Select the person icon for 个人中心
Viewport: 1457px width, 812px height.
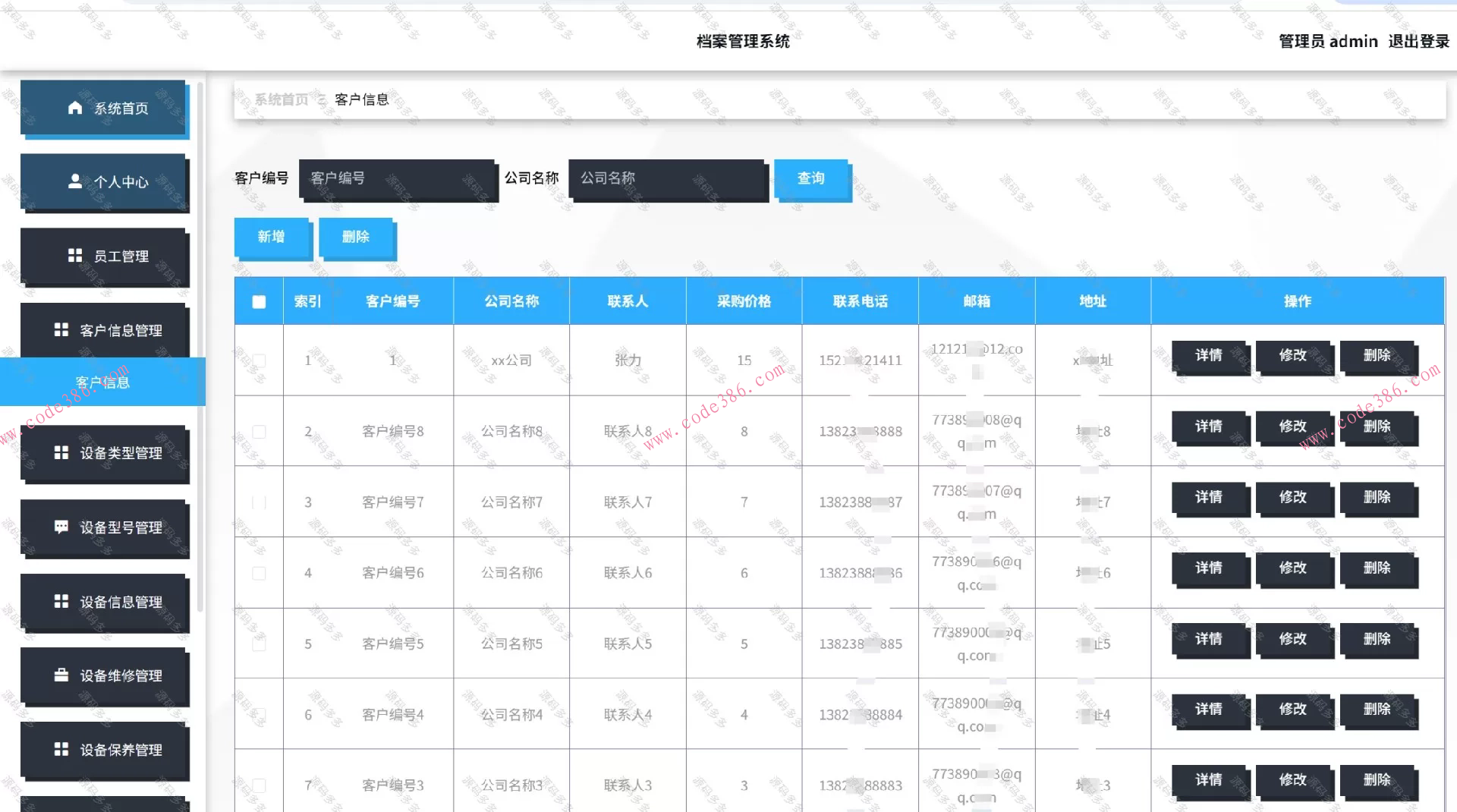tap(74, 181)
